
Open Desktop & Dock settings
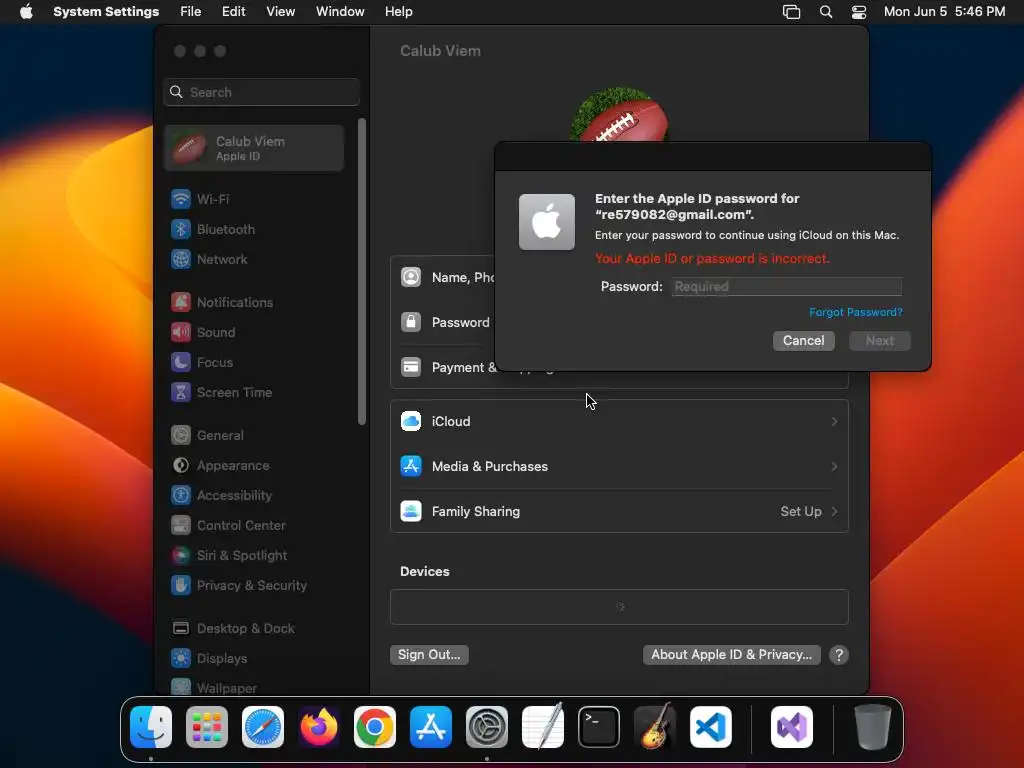tap(233, 629)
